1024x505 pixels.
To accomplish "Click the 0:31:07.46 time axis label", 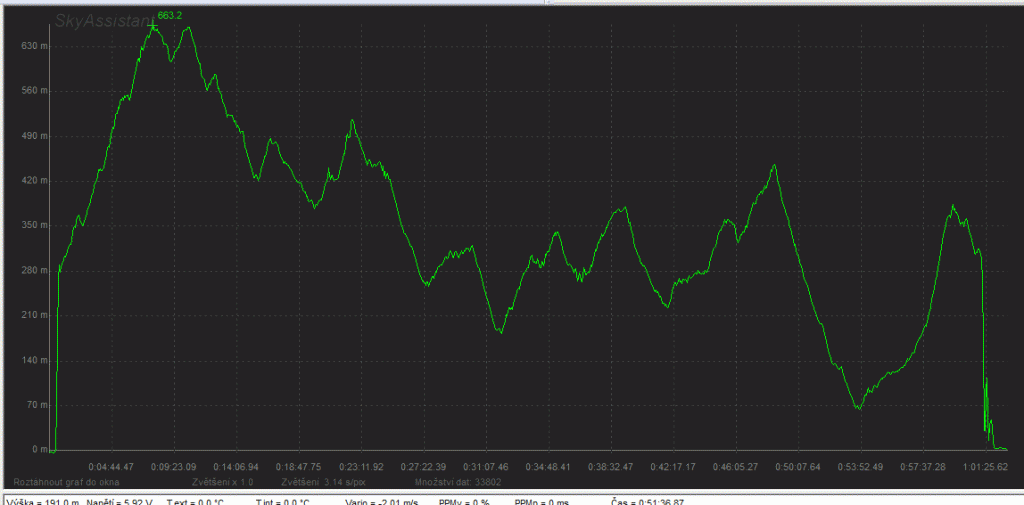I will pyautogui.click(x=485, y=466).
